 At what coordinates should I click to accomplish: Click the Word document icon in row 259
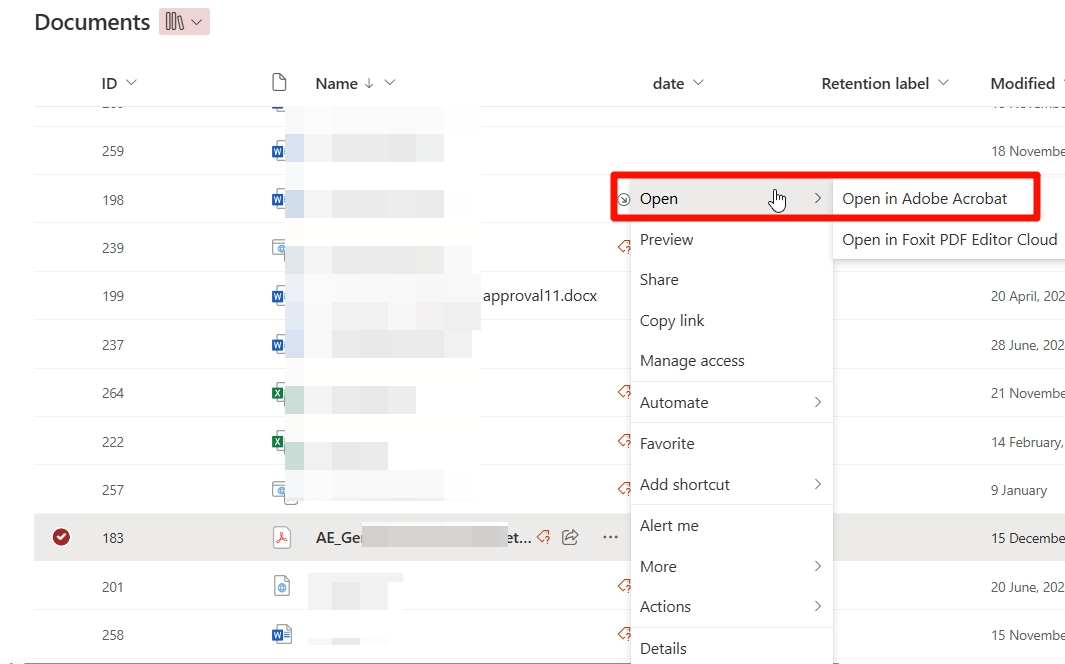click(281, 150)
